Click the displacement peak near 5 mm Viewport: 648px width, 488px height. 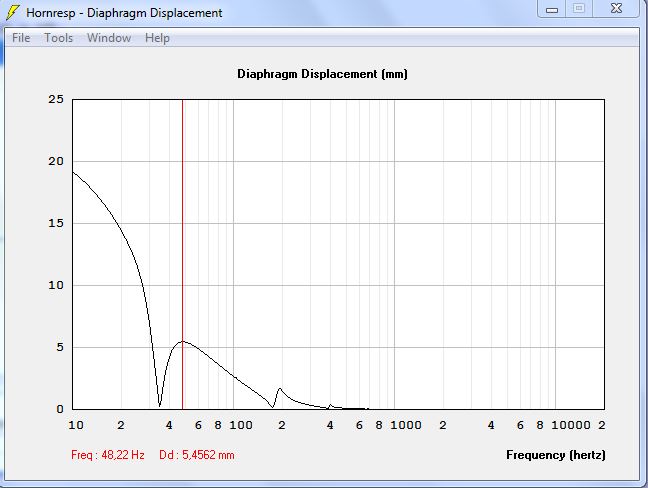(x=182, y=341)
